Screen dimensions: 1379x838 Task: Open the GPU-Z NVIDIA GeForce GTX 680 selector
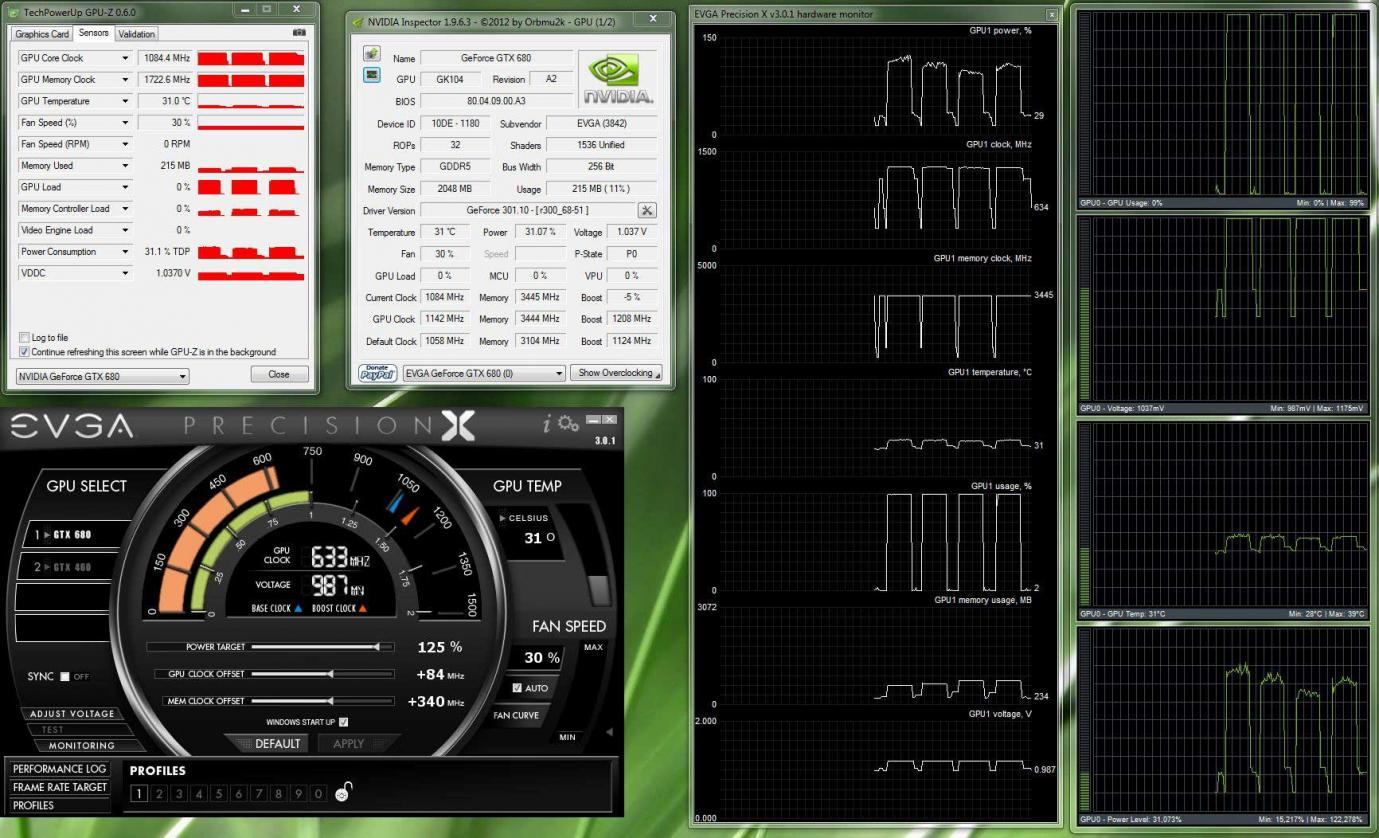(102, 376)
